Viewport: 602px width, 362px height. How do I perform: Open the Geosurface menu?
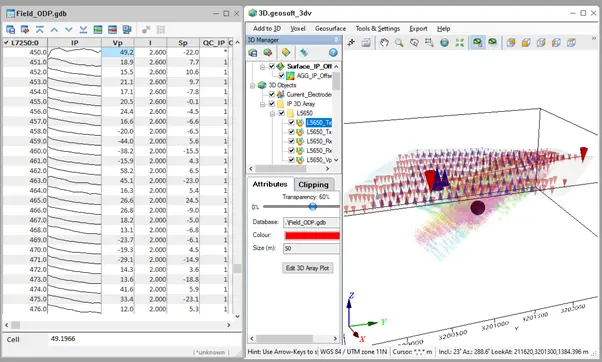330,28
